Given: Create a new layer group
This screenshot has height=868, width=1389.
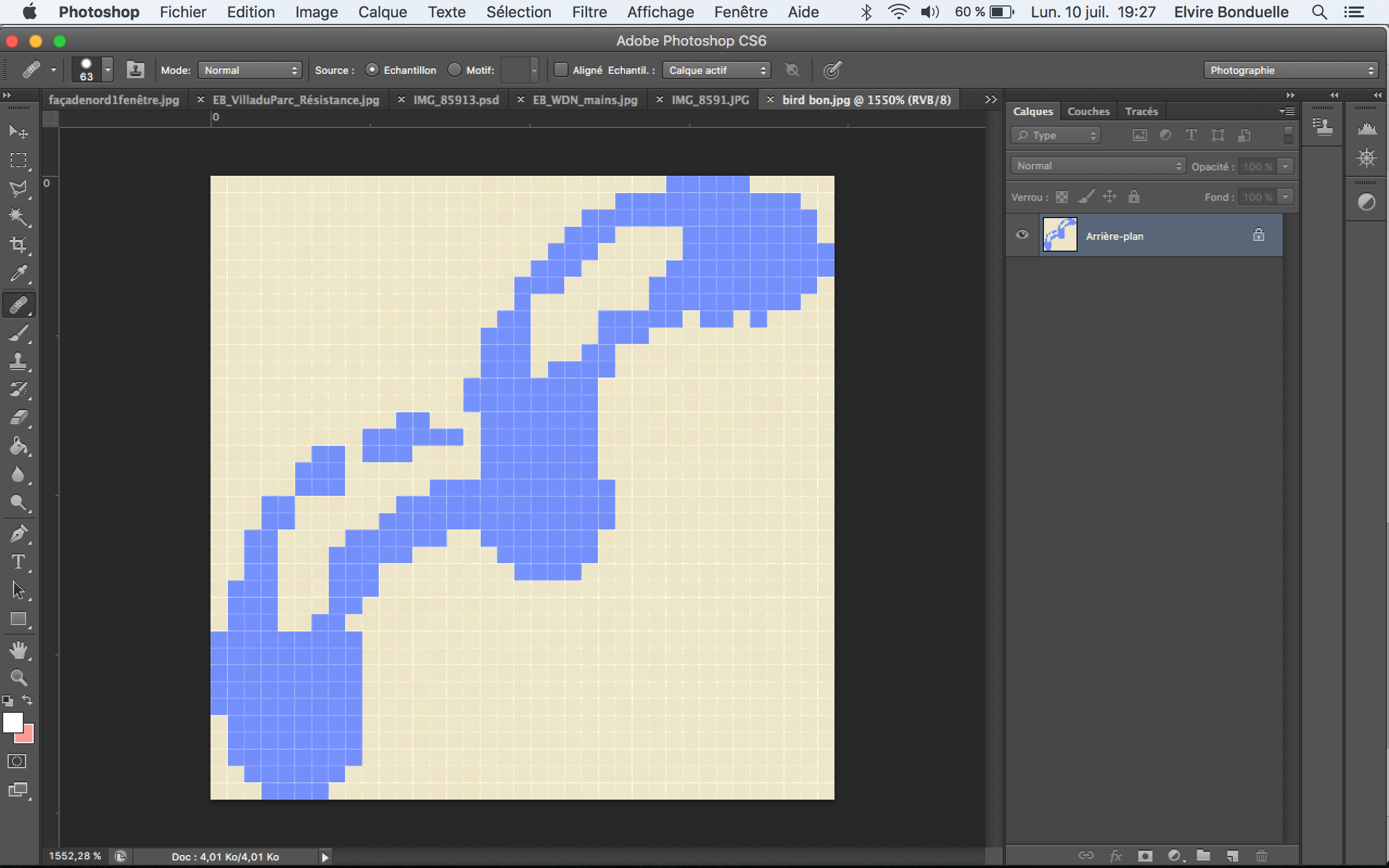Looking at the screenshot, I should click(1203, 856).
